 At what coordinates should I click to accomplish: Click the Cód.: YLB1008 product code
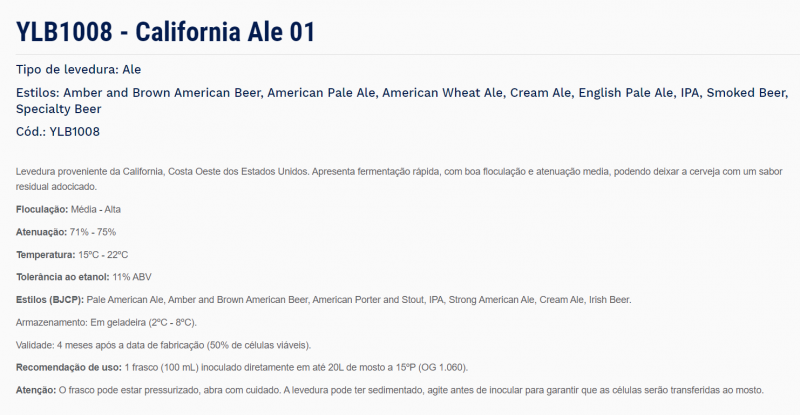[x=58, y=132]
